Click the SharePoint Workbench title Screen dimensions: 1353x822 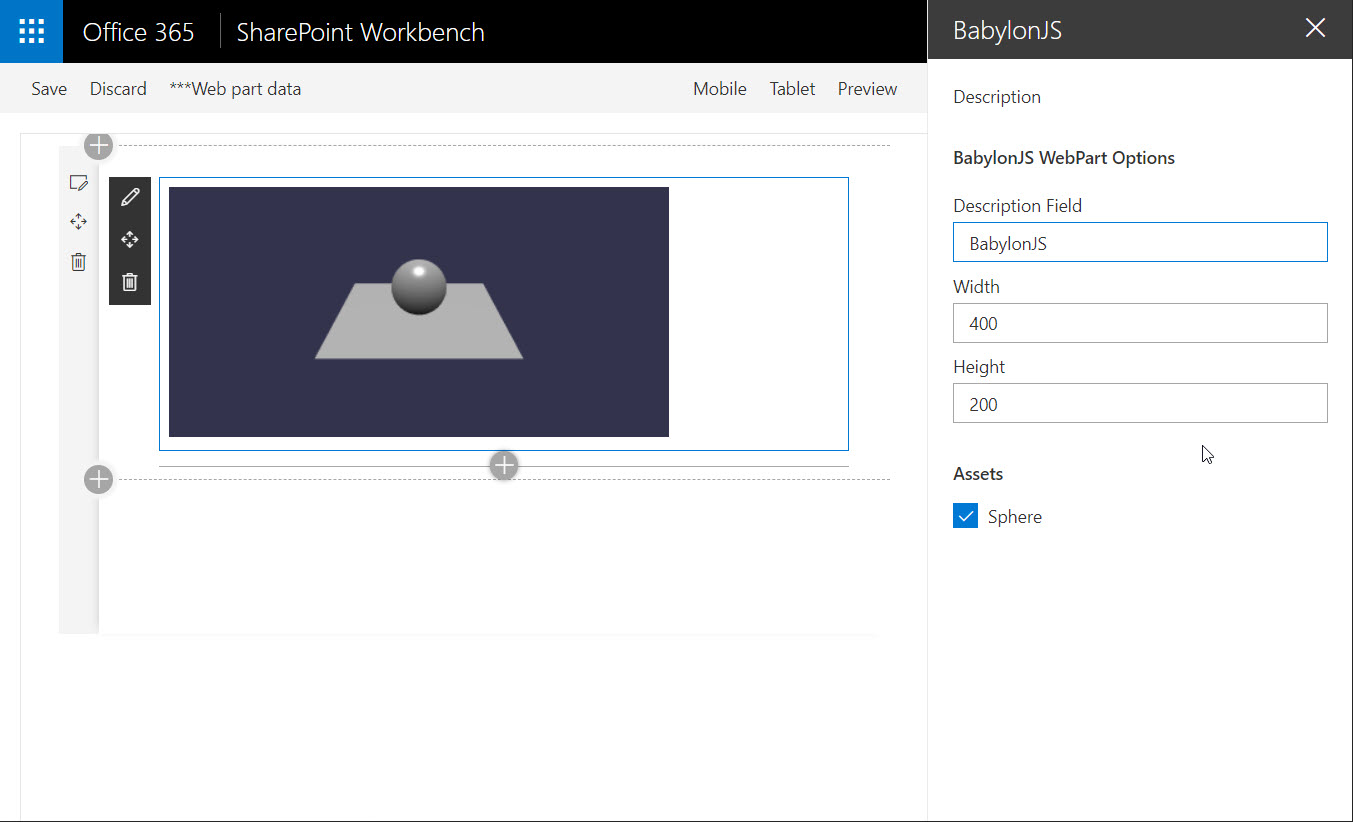[x=360, y=32]
